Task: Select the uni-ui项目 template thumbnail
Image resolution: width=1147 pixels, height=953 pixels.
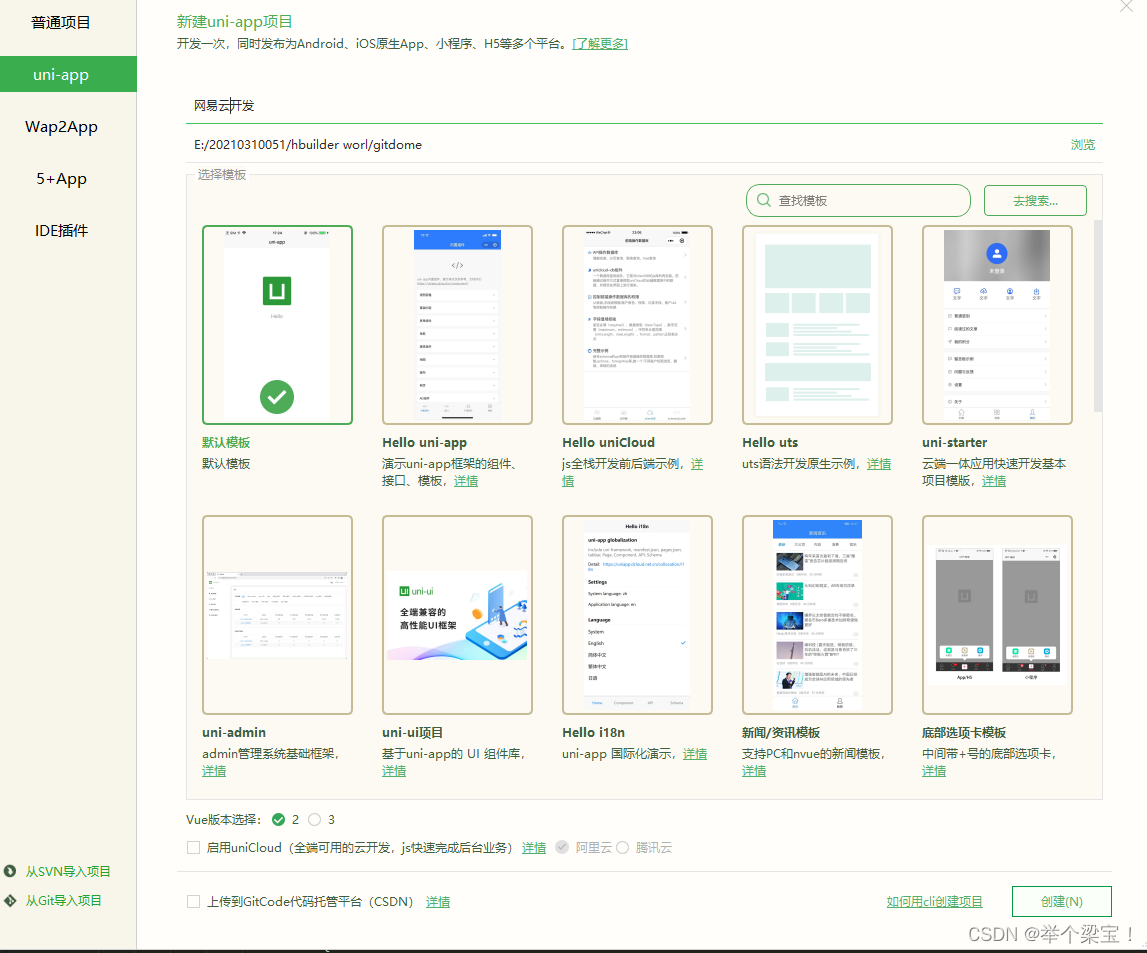Action: (x=457, y=615)
